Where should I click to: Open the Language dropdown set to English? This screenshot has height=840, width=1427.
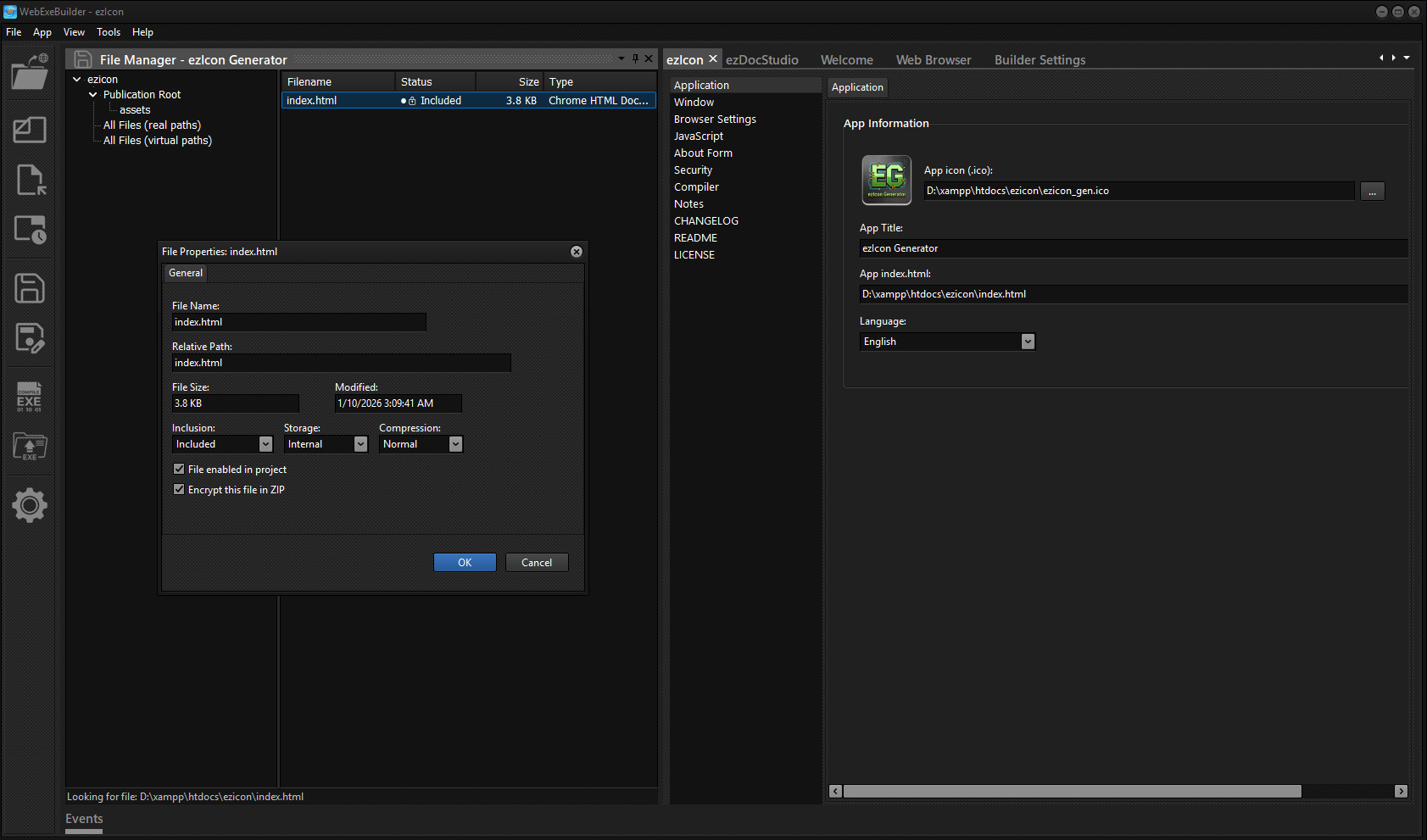pos(1028,342)
